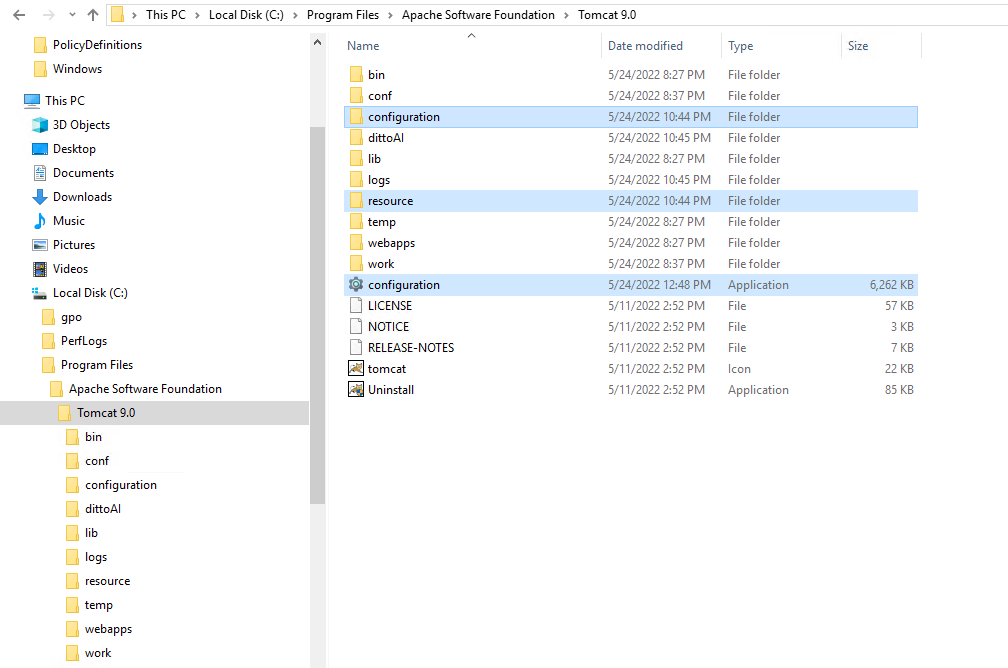
Task: Select Tomcat 9.0 in address breadcrumb
Action: click(x=607, y=15)
